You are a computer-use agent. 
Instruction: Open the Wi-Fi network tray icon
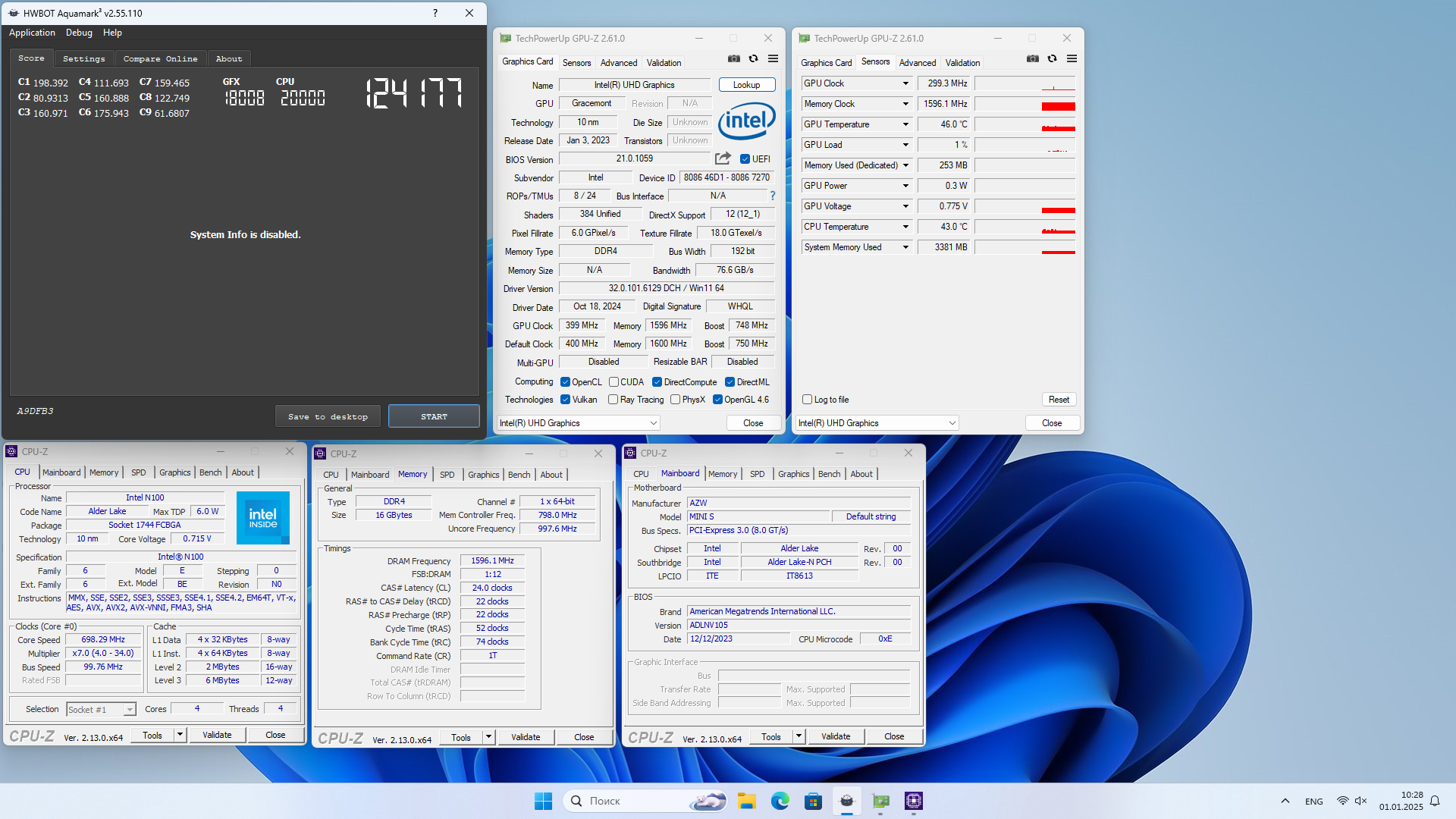click(x=1342, y=801)
